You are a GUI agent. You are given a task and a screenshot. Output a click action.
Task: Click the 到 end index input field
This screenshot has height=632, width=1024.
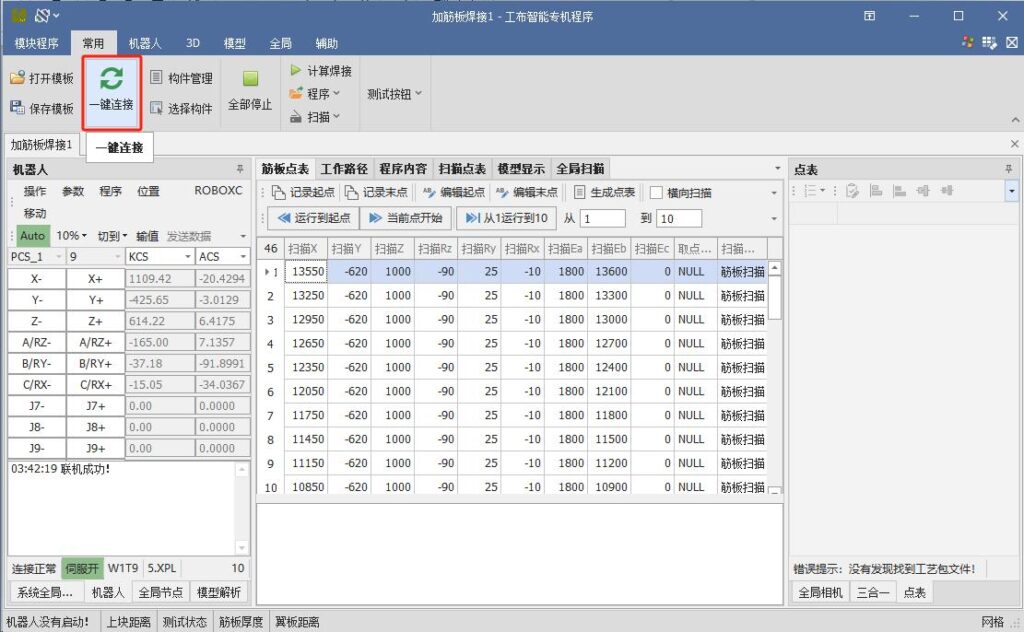click(679, 218)
